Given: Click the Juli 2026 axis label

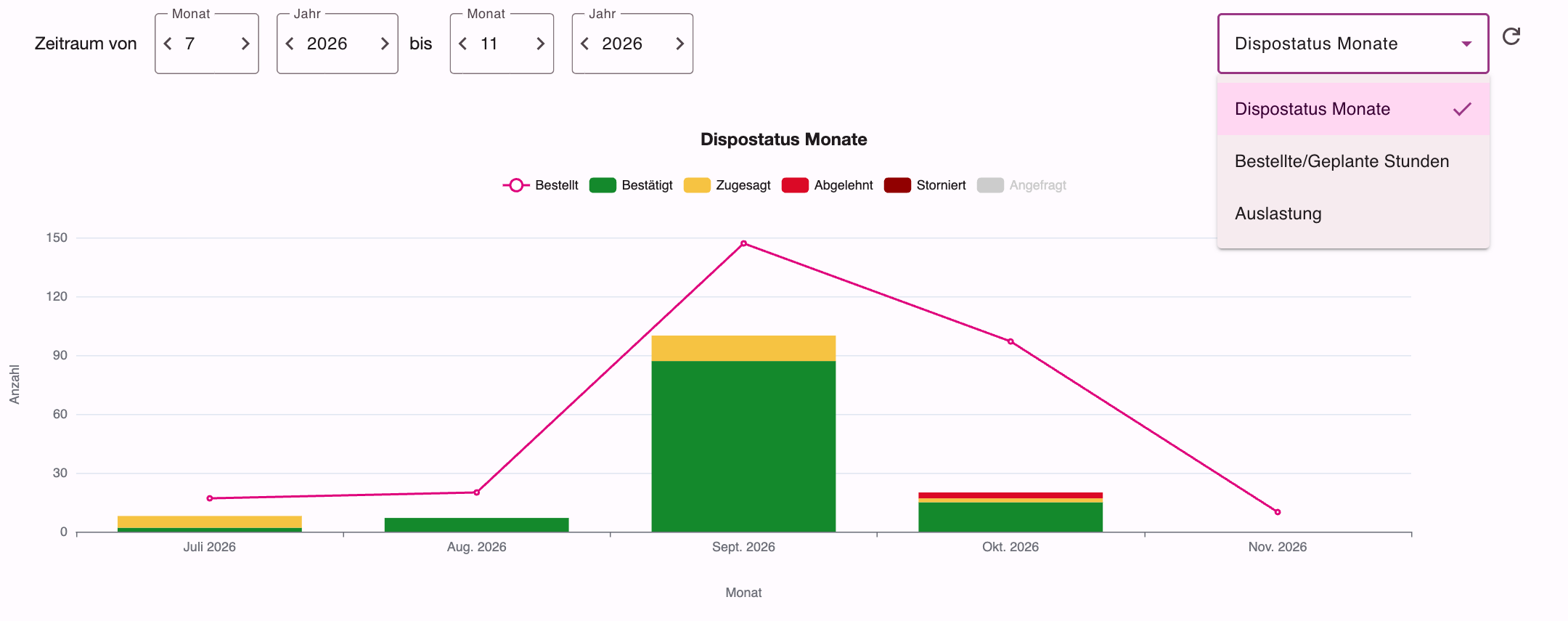Looking at the screenshot, I should [x=210, y=547].
